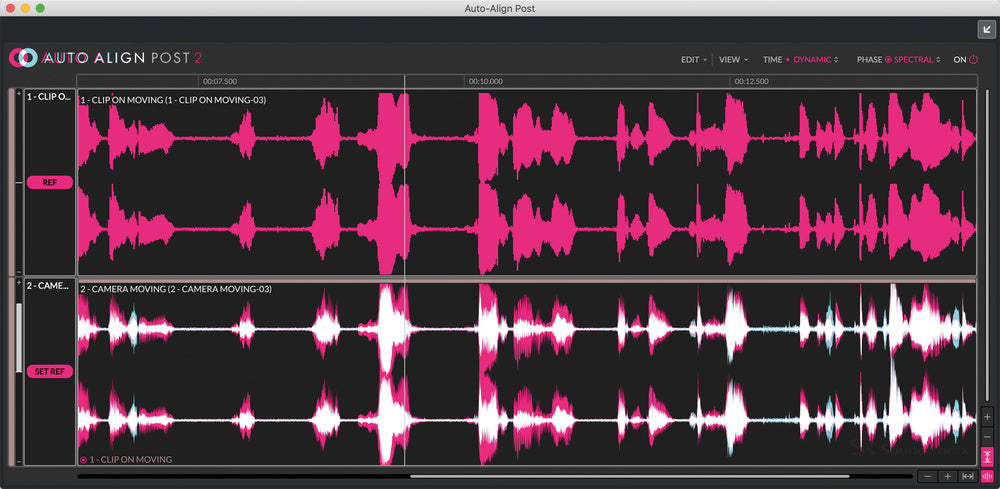Click the macOS yellow minimize button
This screenshot has height=489, width=1000.
pyautogui.click(x=26, y=8)
